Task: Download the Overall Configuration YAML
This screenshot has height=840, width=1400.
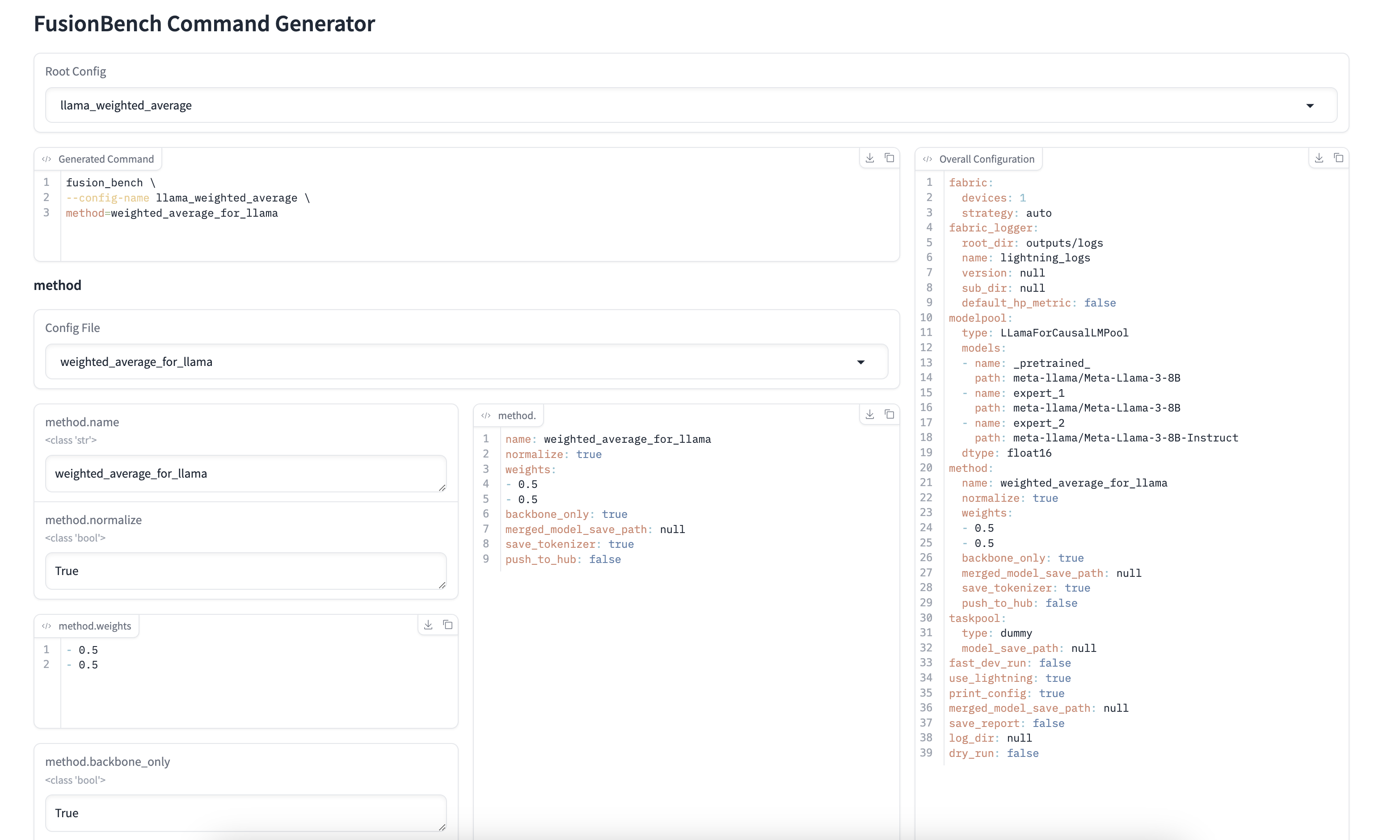Action: [x=1319, y=158]
